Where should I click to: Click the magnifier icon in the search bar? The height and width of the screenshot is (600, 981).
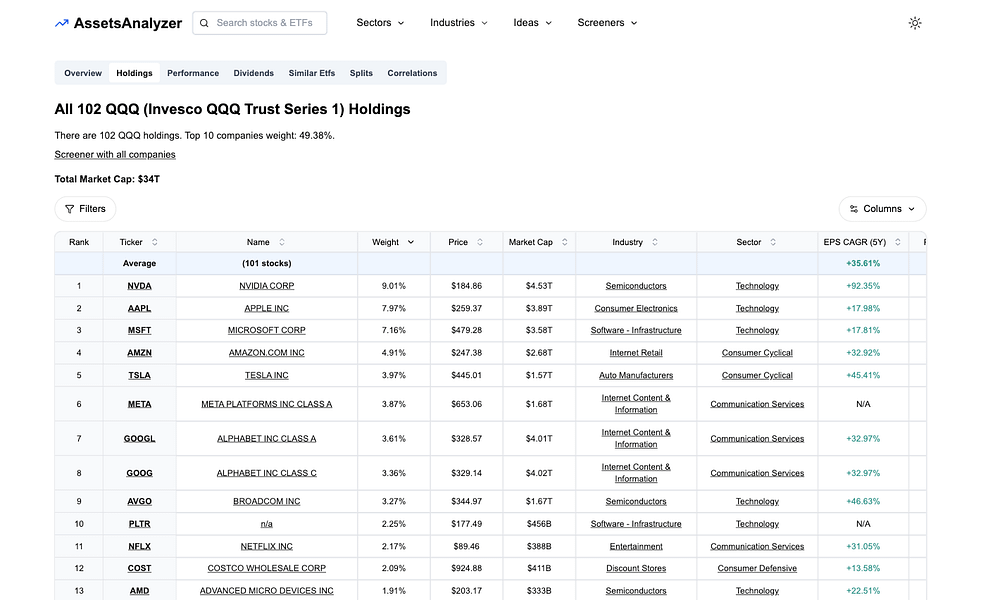tap(204, 22)
